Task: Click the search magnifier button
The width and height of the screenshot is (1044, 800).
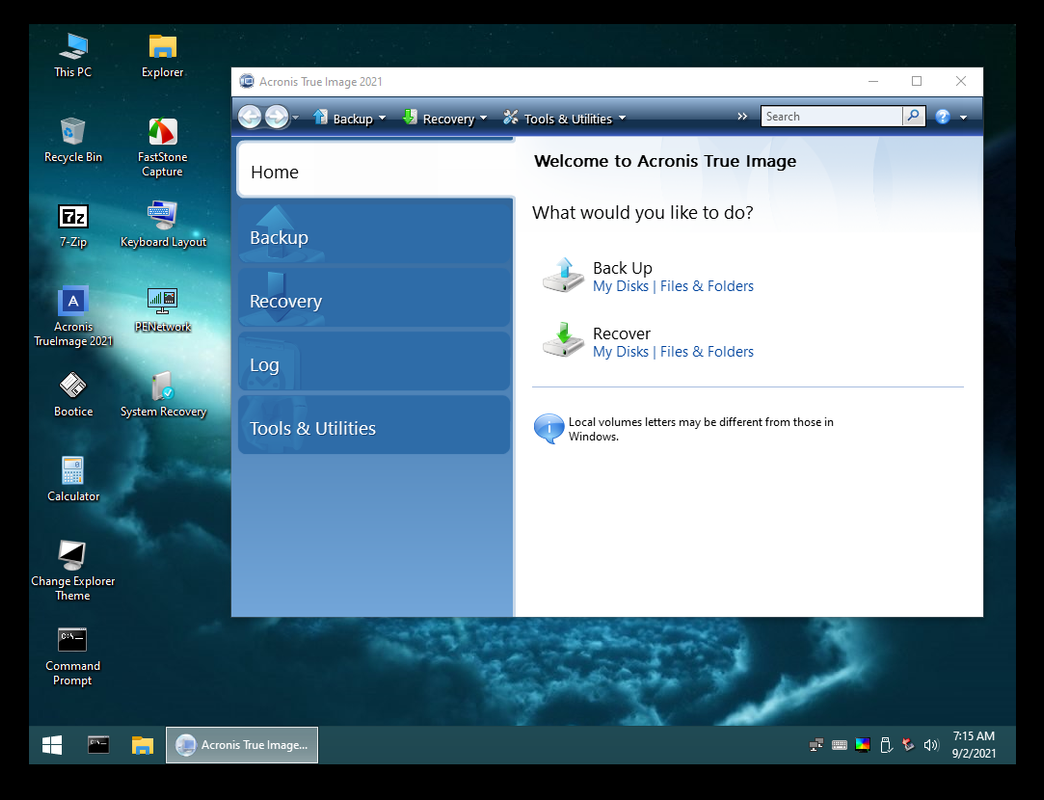Action: coord(914,116)
